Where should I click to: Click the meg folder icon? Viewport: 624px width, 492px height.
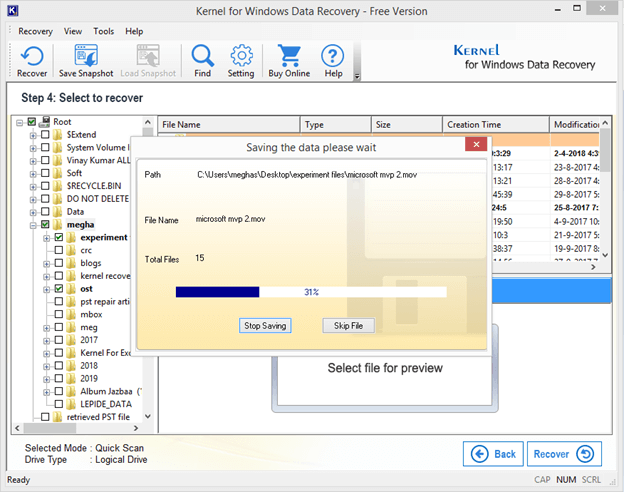click(x=72, y=327)
